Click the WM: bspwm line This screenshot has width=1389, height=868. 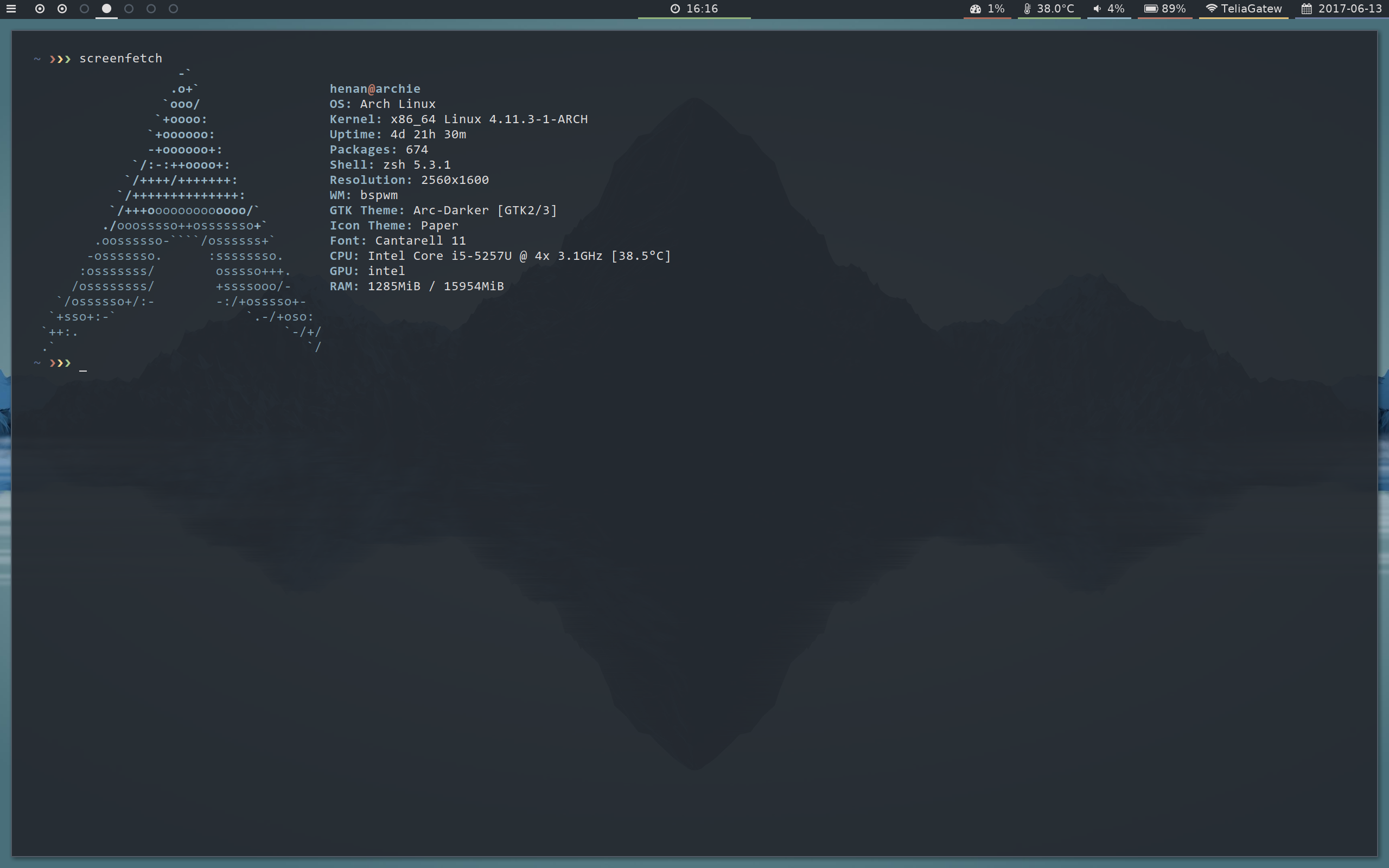[x=364, y=195]
